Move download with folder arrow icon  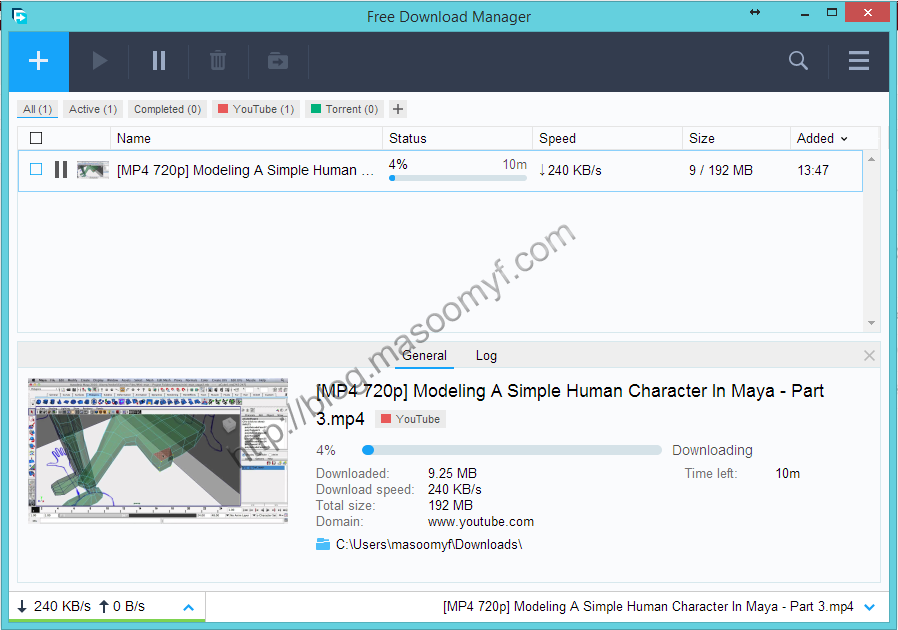(x=278, y=61)
